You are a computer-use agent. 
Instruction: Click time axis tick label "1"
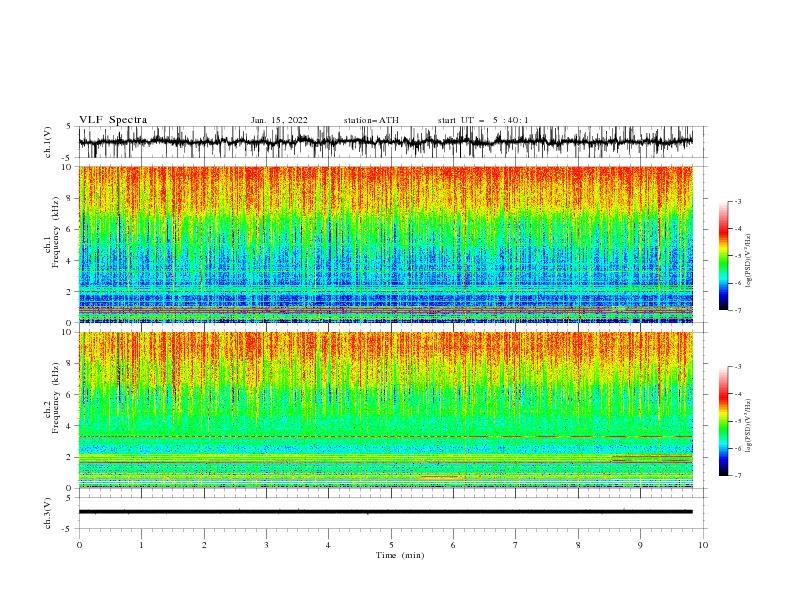141,545
